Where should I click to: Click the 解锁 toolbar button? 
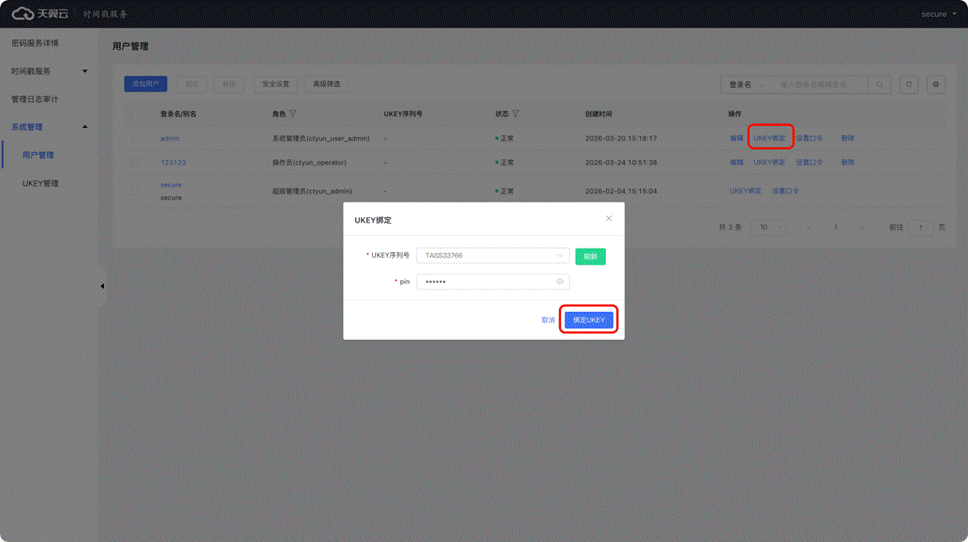pos(229,84)
